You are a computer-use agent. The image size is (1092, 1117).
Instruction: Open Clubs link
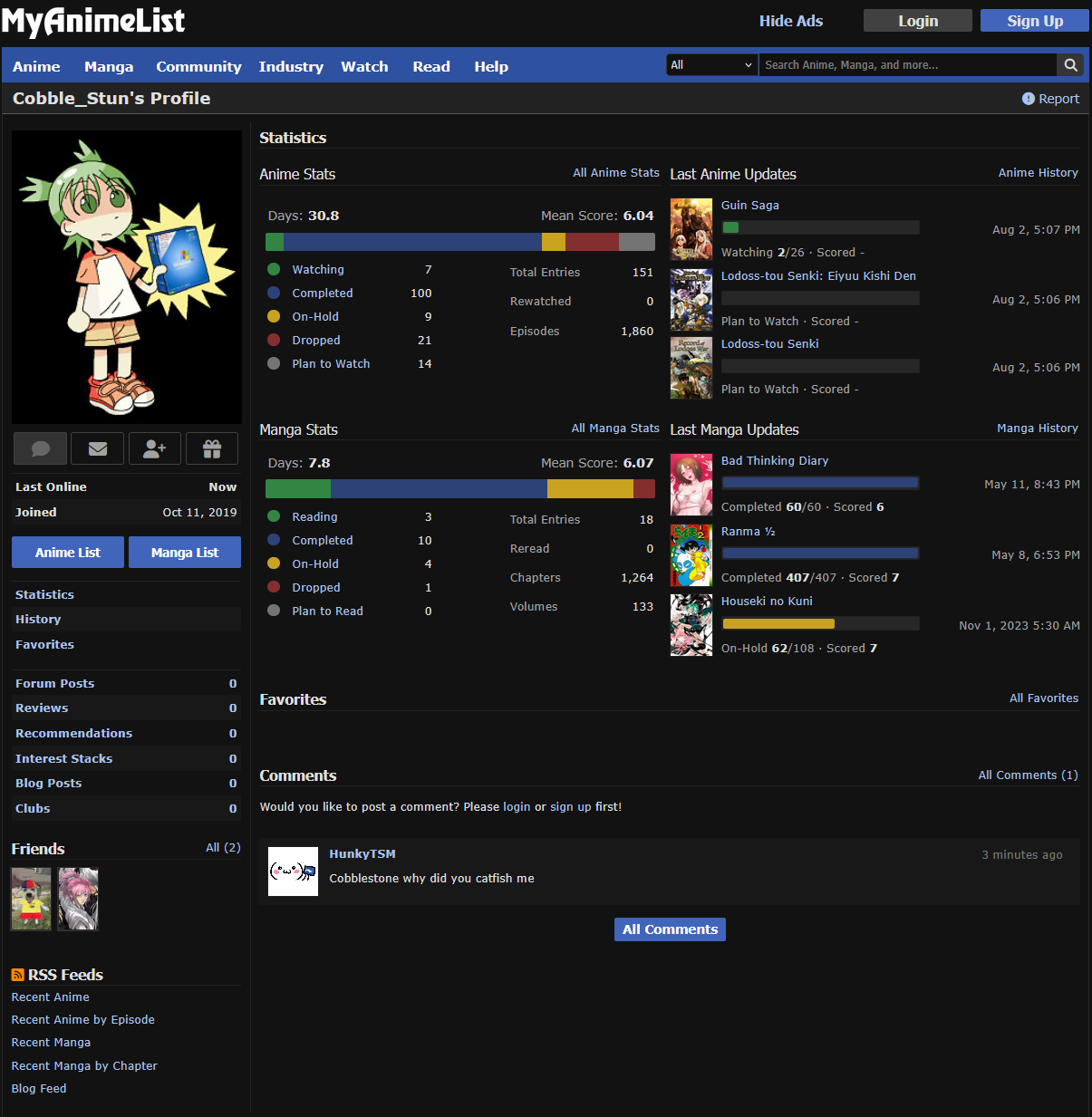pos(33,809)
